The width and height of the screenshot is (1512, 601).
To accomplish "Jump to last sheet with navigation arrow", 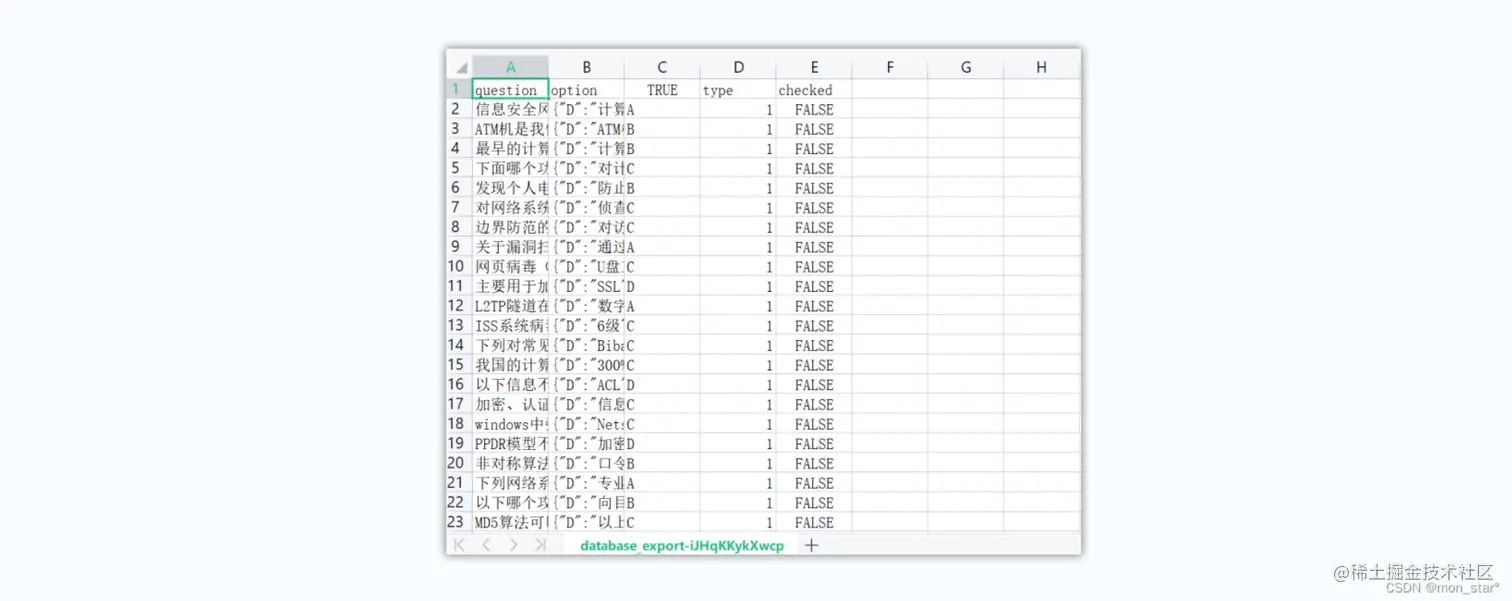I will 540,545.
